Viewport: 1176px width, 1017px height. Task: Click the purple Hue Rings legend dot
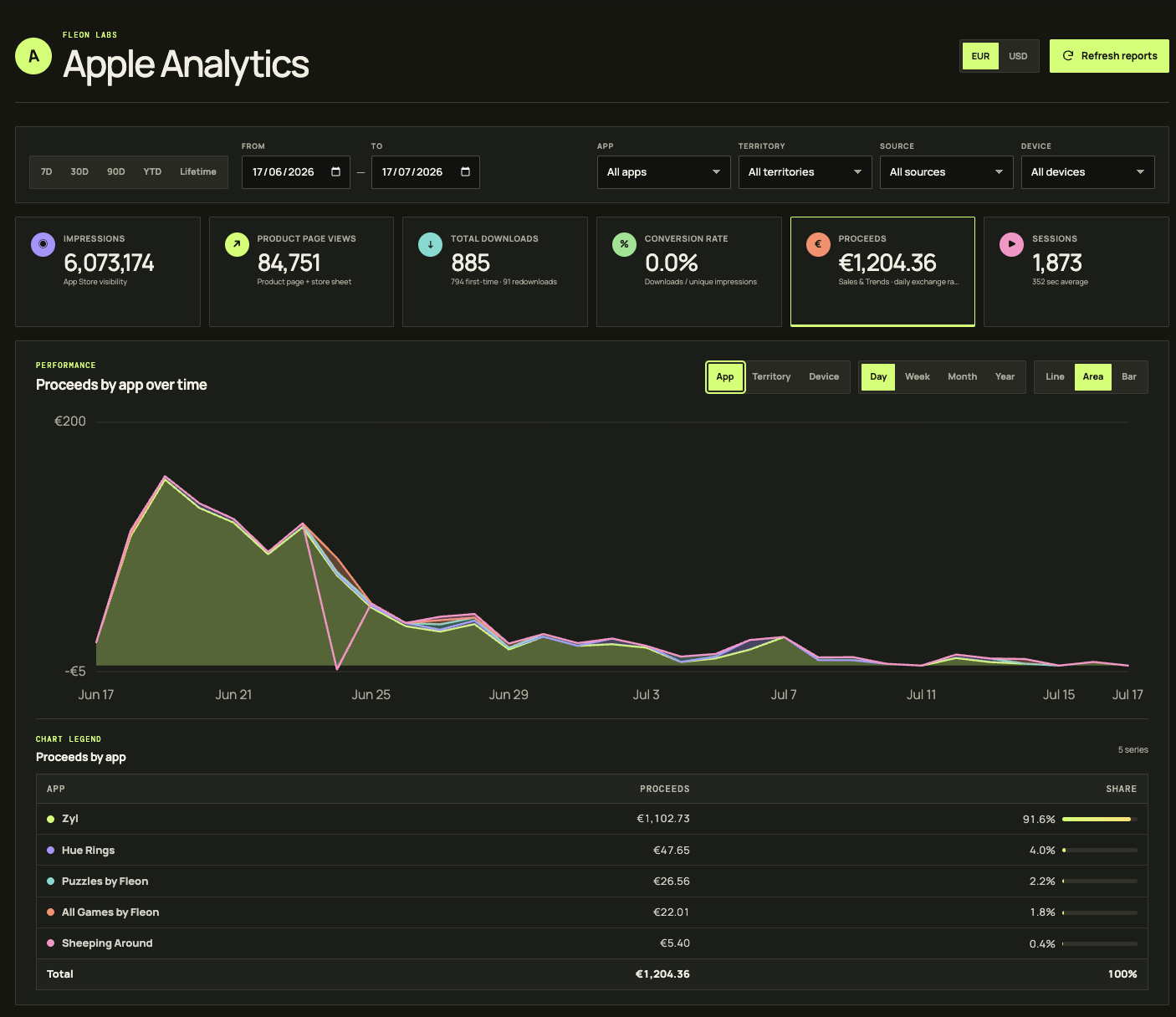[x=51, y=850]
